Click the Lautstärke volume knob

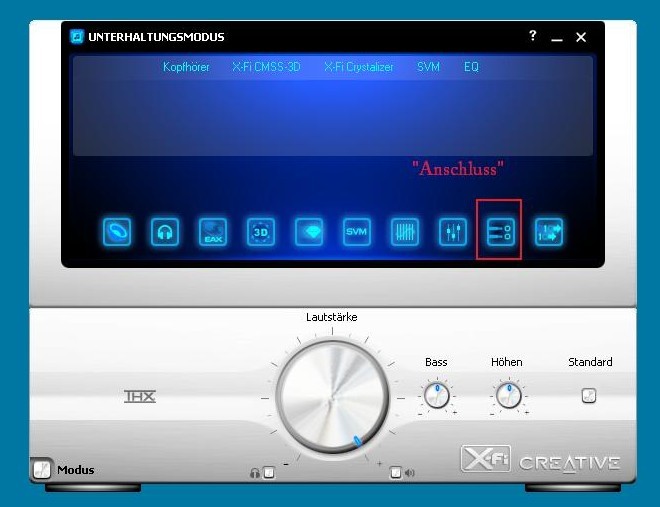(x=332, y=398)
